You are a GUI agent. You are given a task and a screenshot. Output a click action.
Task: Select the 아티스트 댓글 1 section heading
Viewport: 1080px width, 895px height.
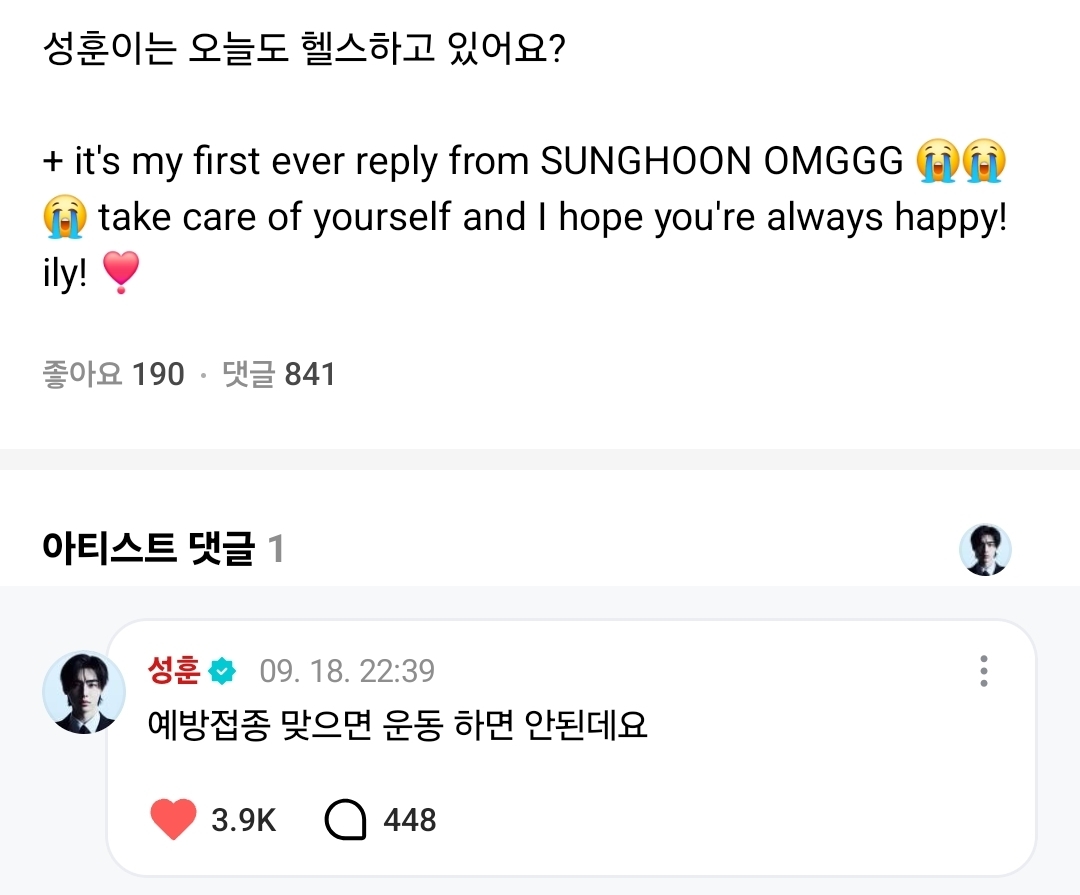pyautogui.click(x=163, y=549)
